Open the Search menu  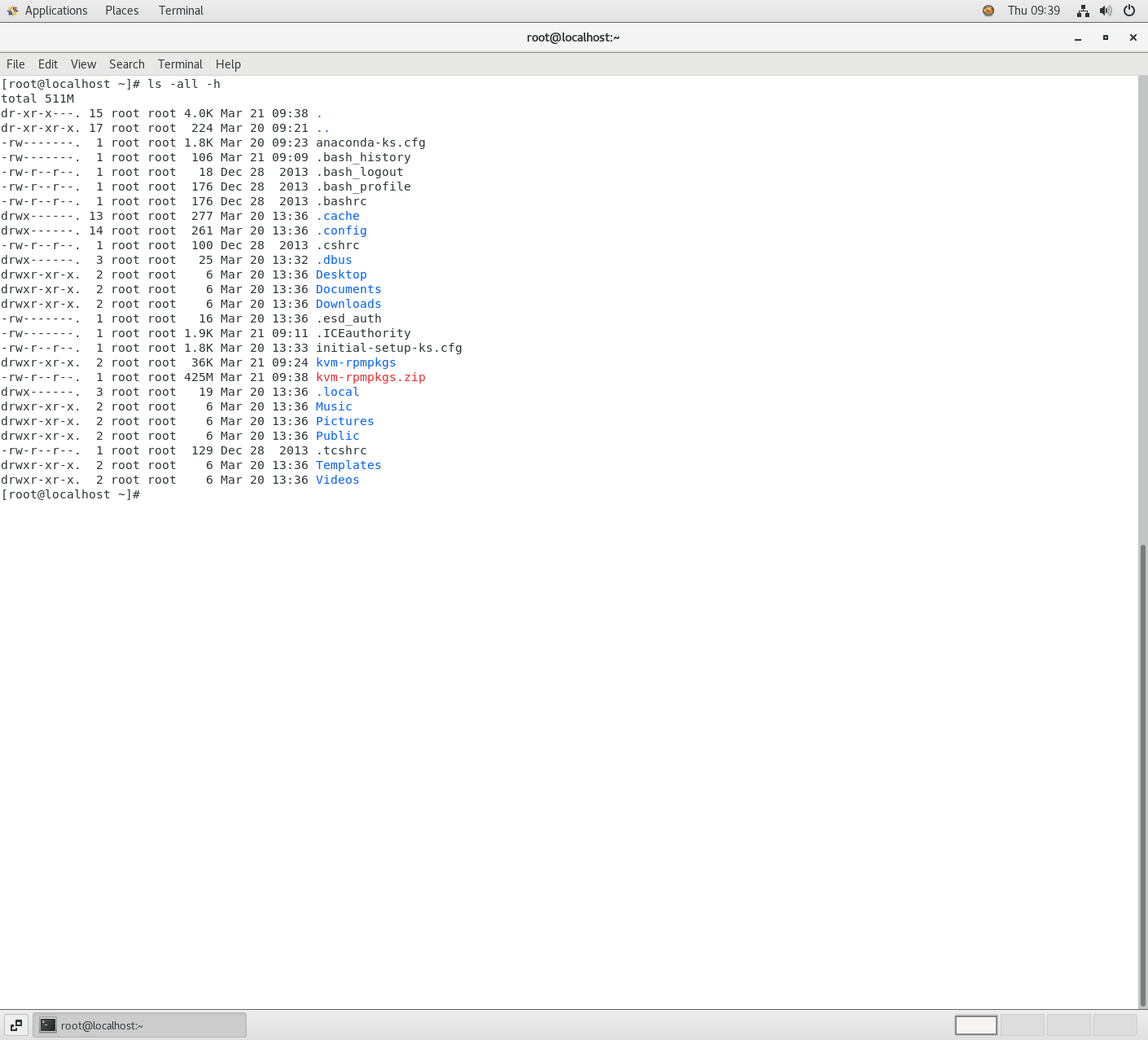coord(127,64)
